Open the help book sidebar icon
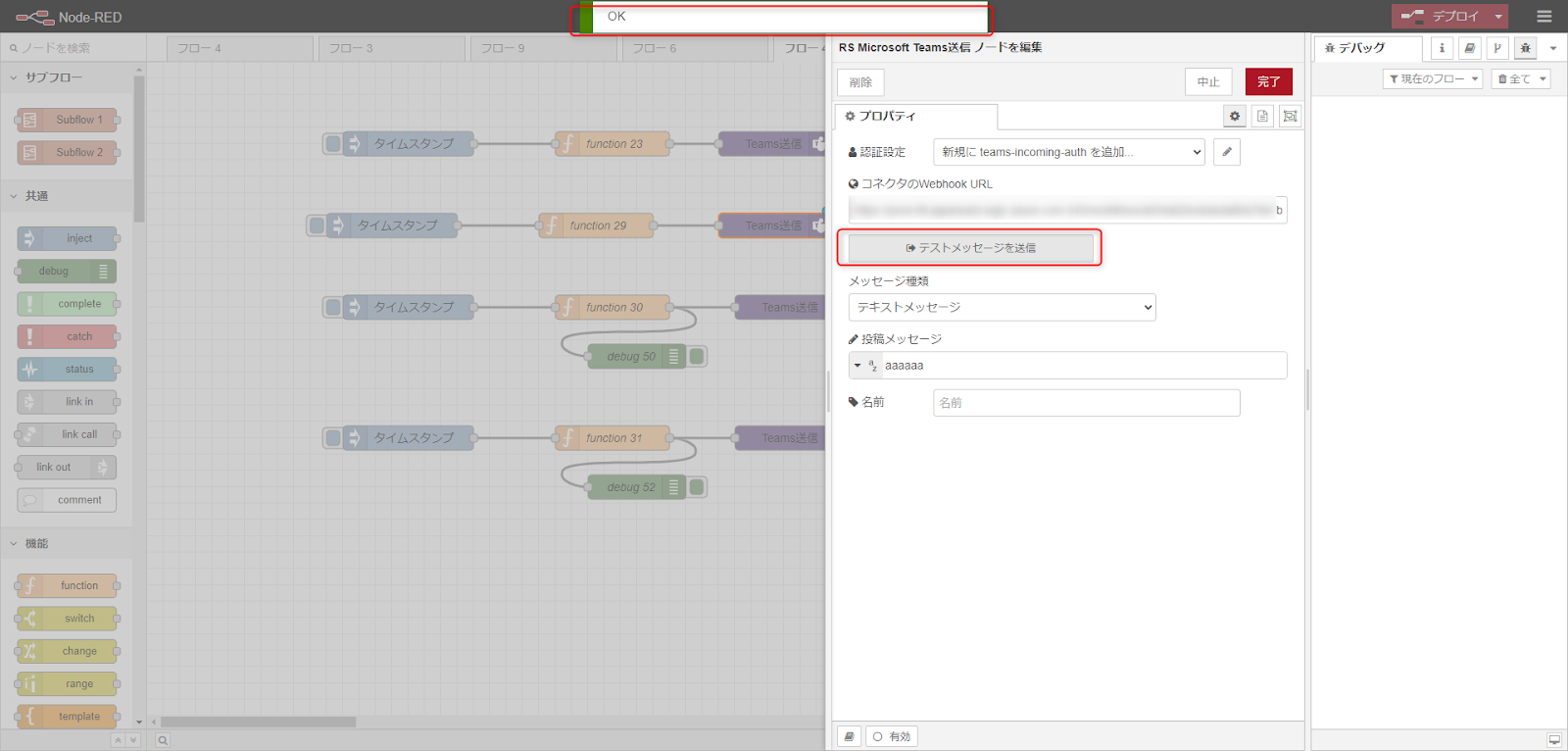The image size is (1568, 751). pos(1470,48)
